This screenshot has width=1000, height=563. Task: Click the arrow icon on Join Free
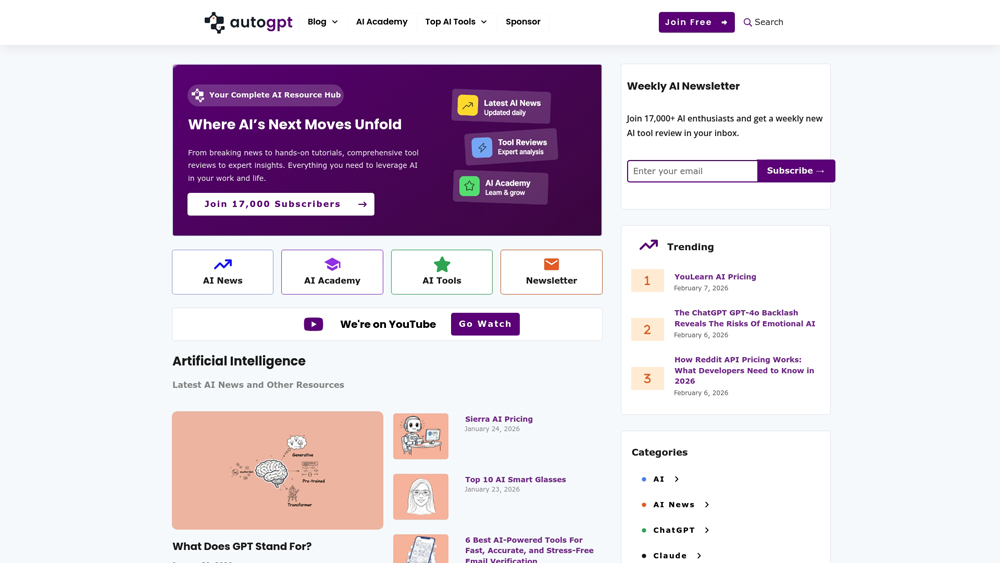(724, 22)
